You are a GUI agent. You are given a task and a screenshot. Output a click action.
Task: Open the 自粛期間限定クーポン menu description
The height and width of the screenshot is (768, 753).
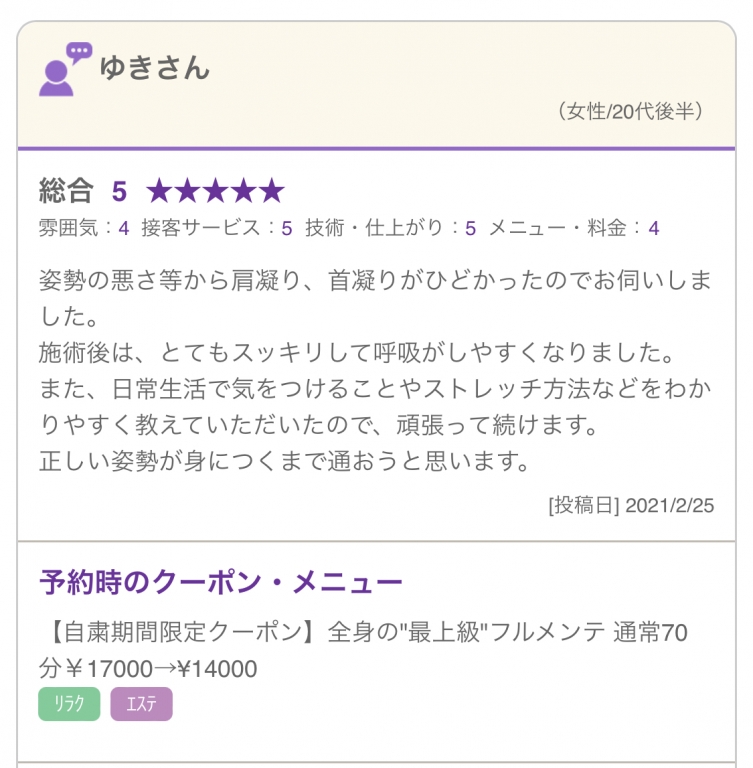tap(366, 650)
